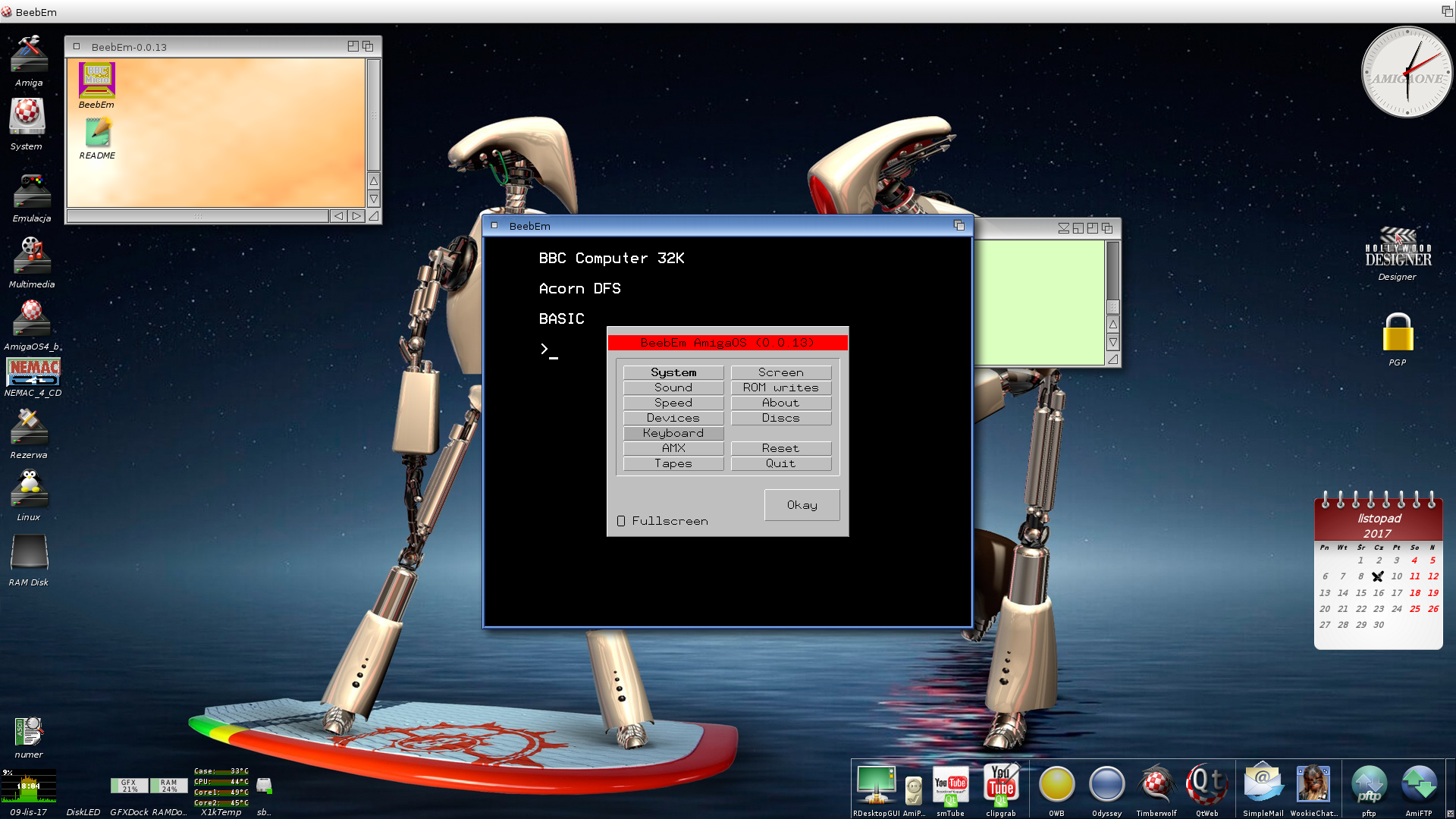1456x819 pixels.
Task: Click the CPU usage graph dock item
Action: pos(29,786)
